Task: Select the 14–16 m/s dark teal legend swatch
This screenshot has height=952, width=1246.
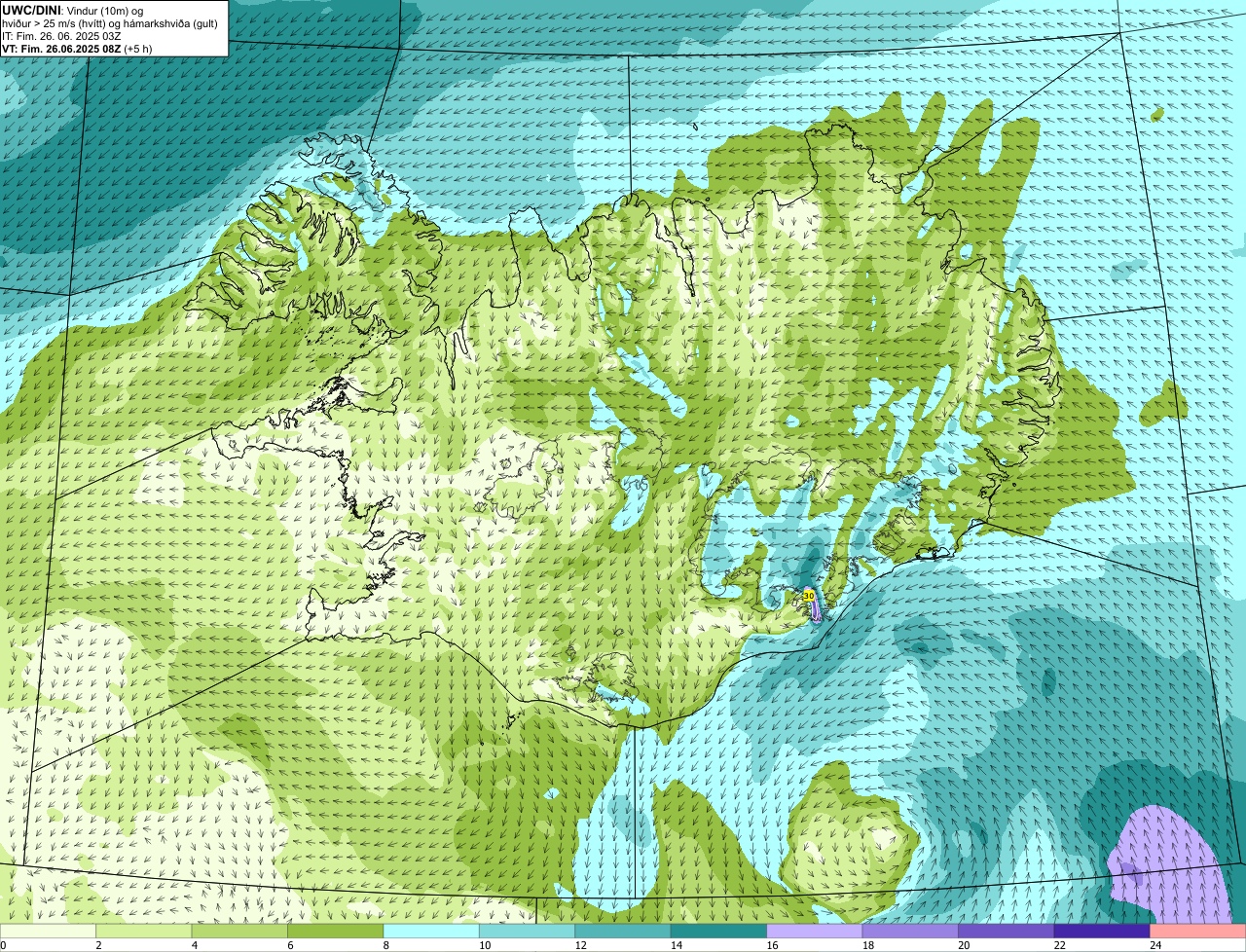Action: click(x=719, y=932)
